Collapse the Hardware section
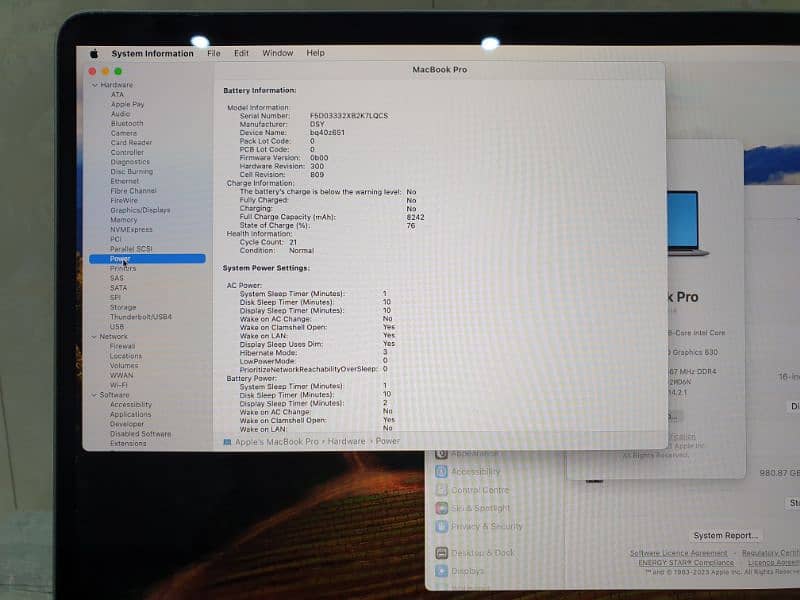800x600 pixels. coord(94,85)
